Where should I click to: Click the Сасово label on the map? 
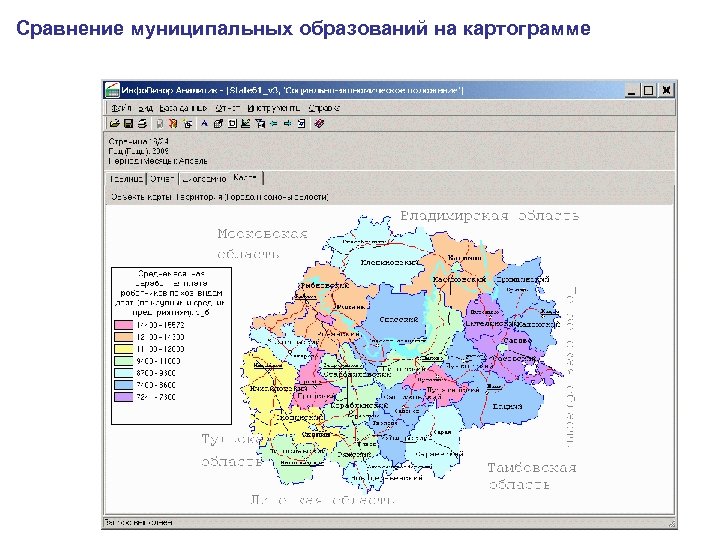517,341
